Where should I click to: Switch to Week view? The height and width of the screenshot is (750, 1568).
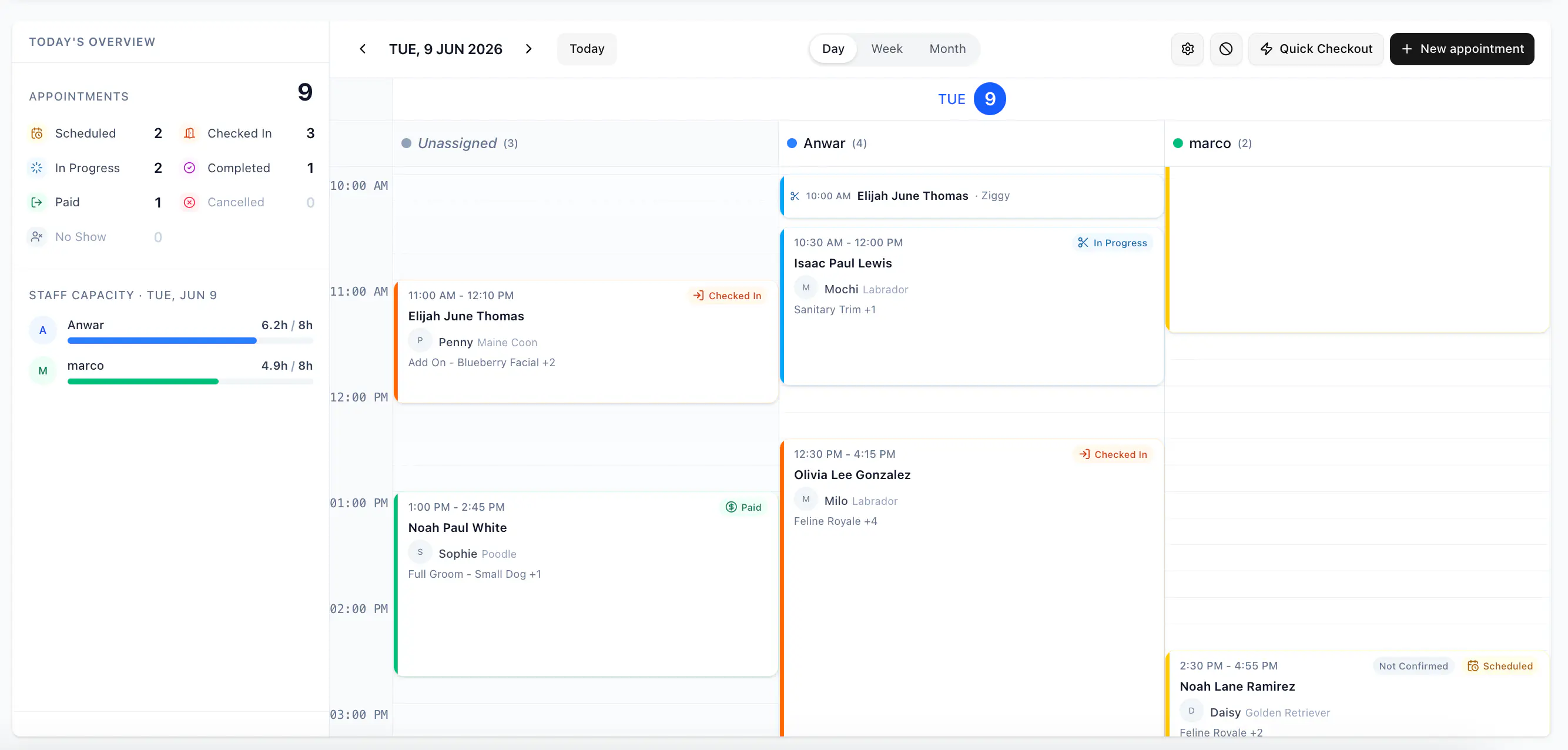coord(886,49)
